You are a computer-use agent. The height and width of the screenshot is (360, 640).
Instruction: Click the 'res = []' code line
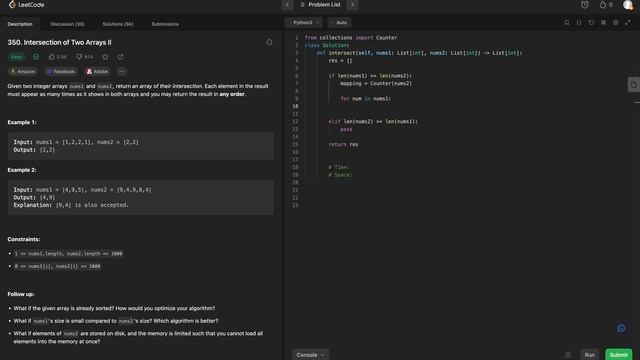tap(340, 60)
